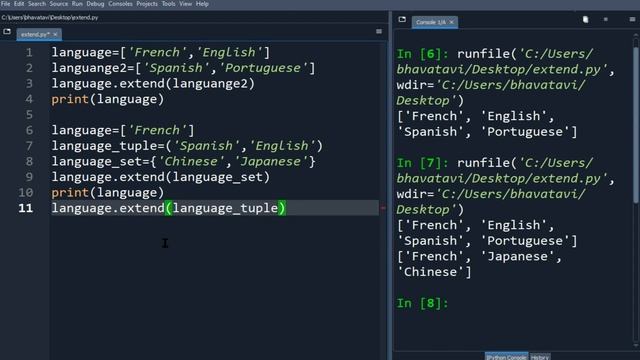Click the file path C:\Users\bhavatavi\Desktop\extend.py
This screenshot has width=640, height=360.
click(50, 18)
